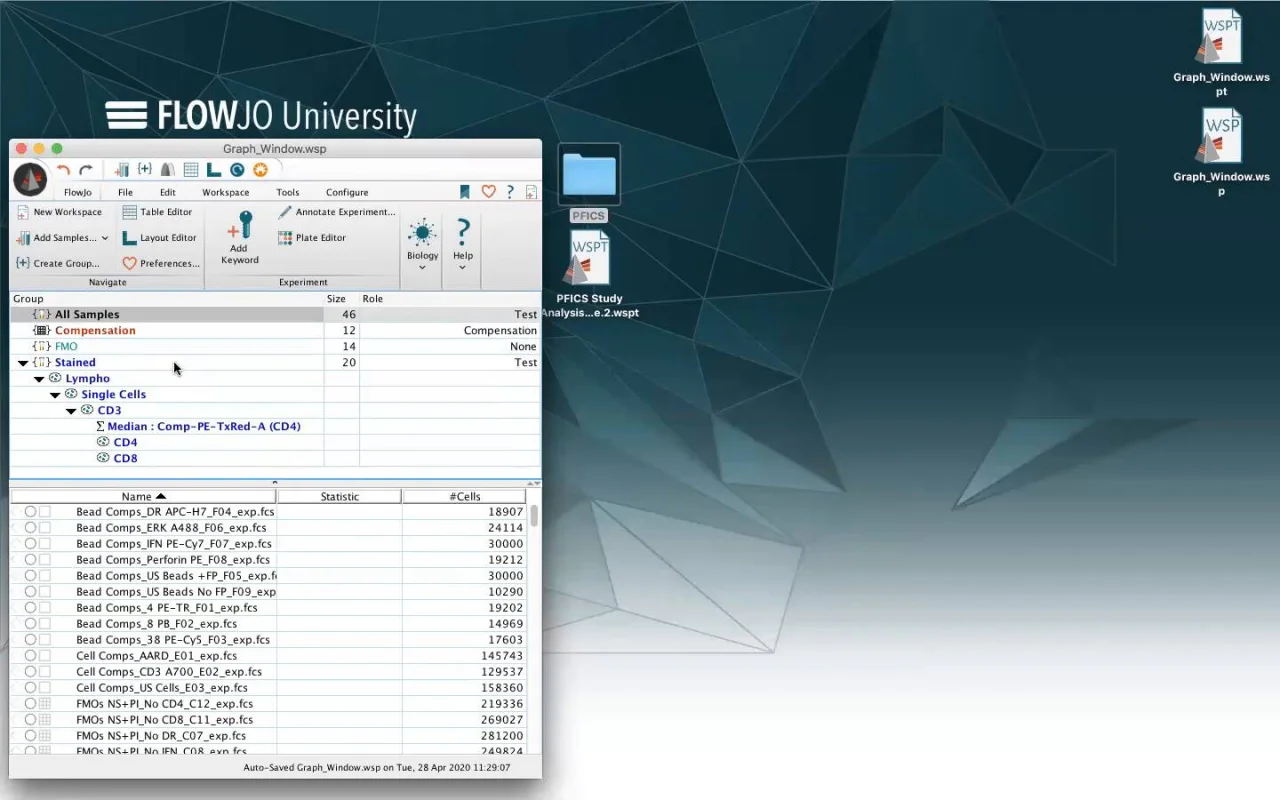
Task: Click Annotate Experiment pencil button
Action: click(336, 212)
